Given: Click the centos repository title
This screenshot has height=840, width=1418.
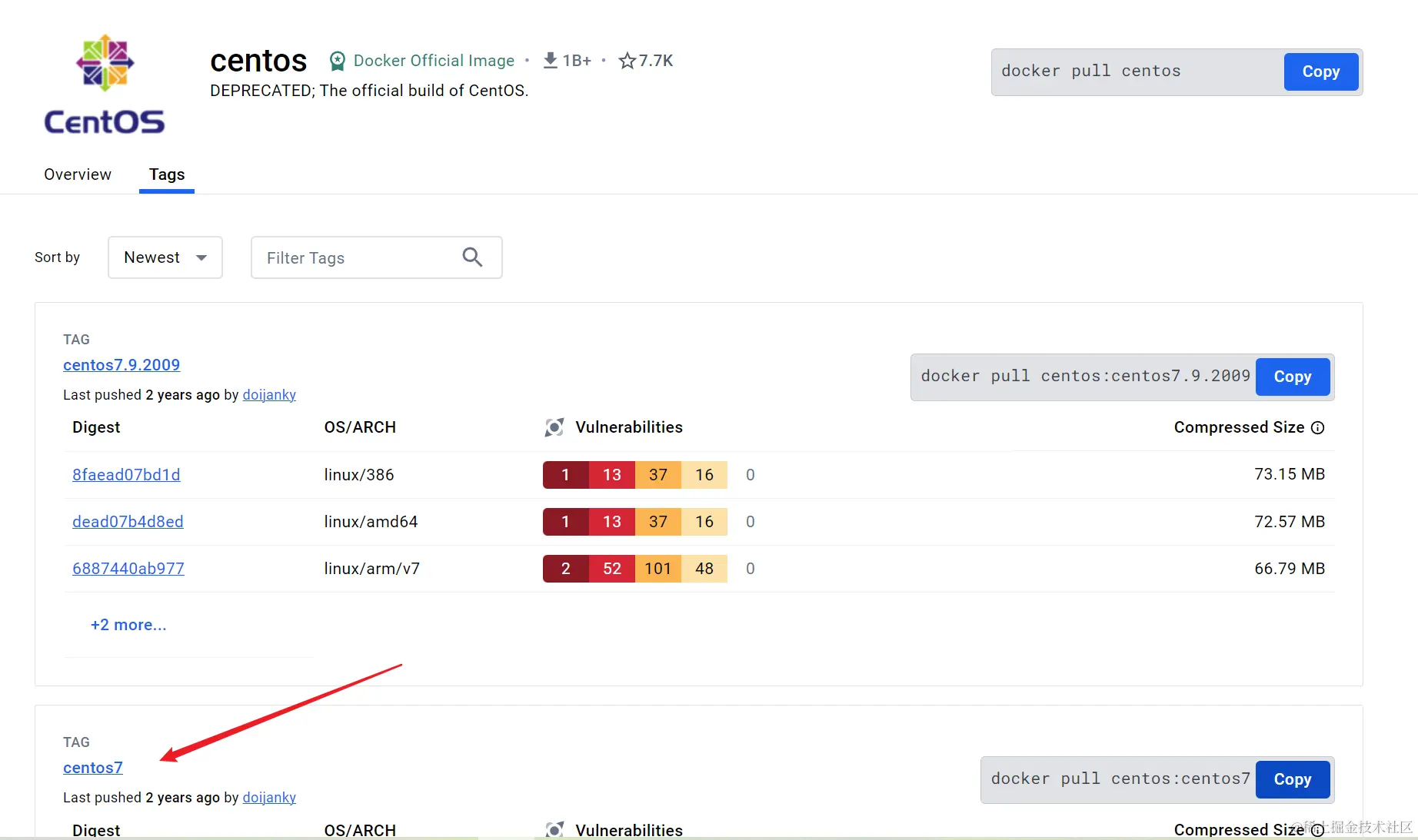Looking at the screenshot, I should [258, 61].
